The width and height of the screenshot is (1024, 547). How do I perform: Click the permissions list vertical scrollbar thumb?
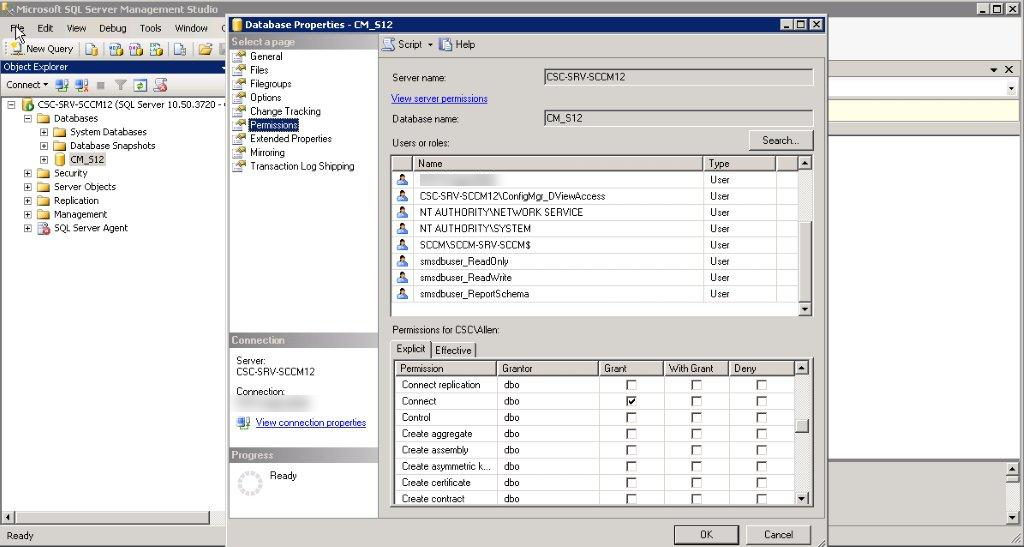coord(802,426)
